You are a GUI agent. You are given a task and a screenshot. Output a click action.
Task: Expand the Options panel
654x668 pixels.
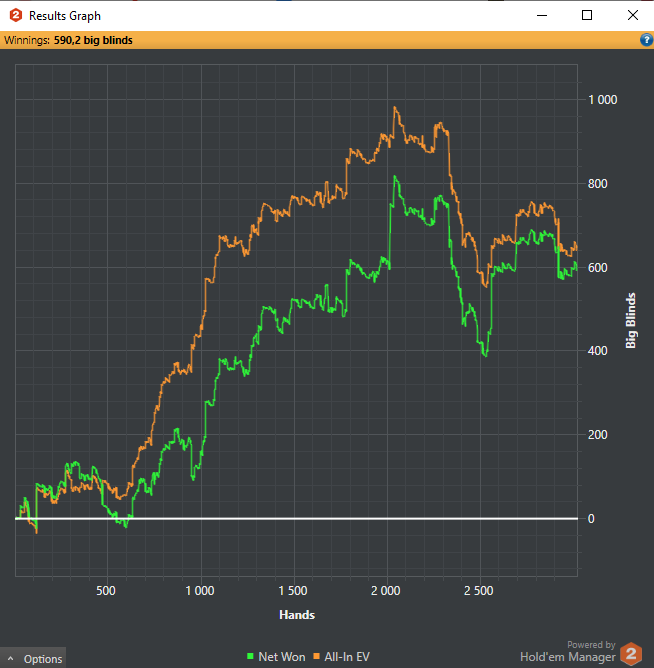[33, 659]
